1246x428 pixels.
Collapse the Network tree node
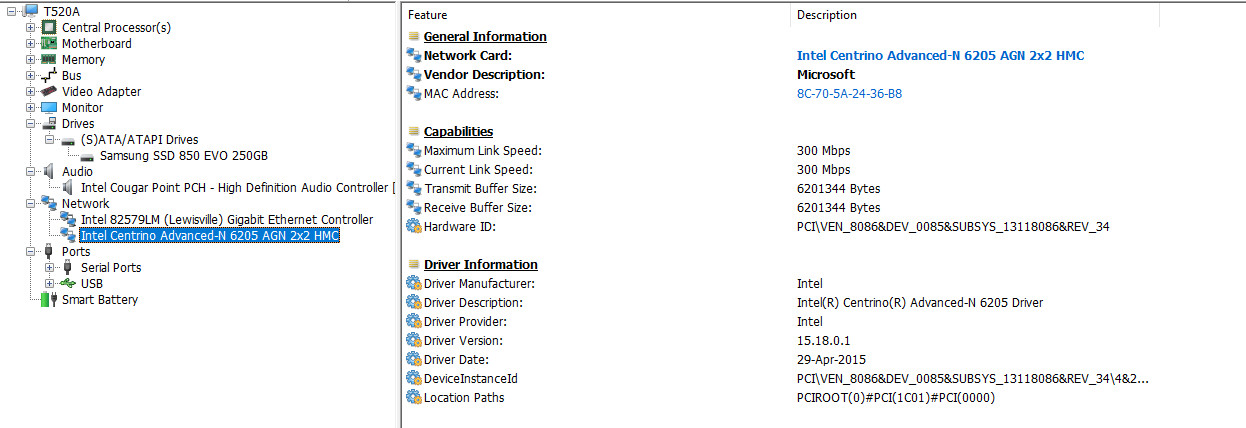point(31,203)
